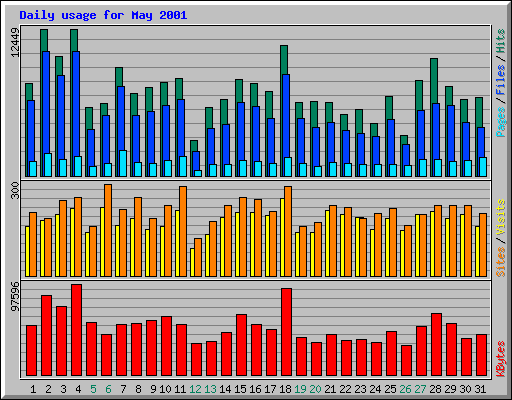Click day 24 on the x-axis
This screenshot has width=512, height=400.
[x=375, y=389]
